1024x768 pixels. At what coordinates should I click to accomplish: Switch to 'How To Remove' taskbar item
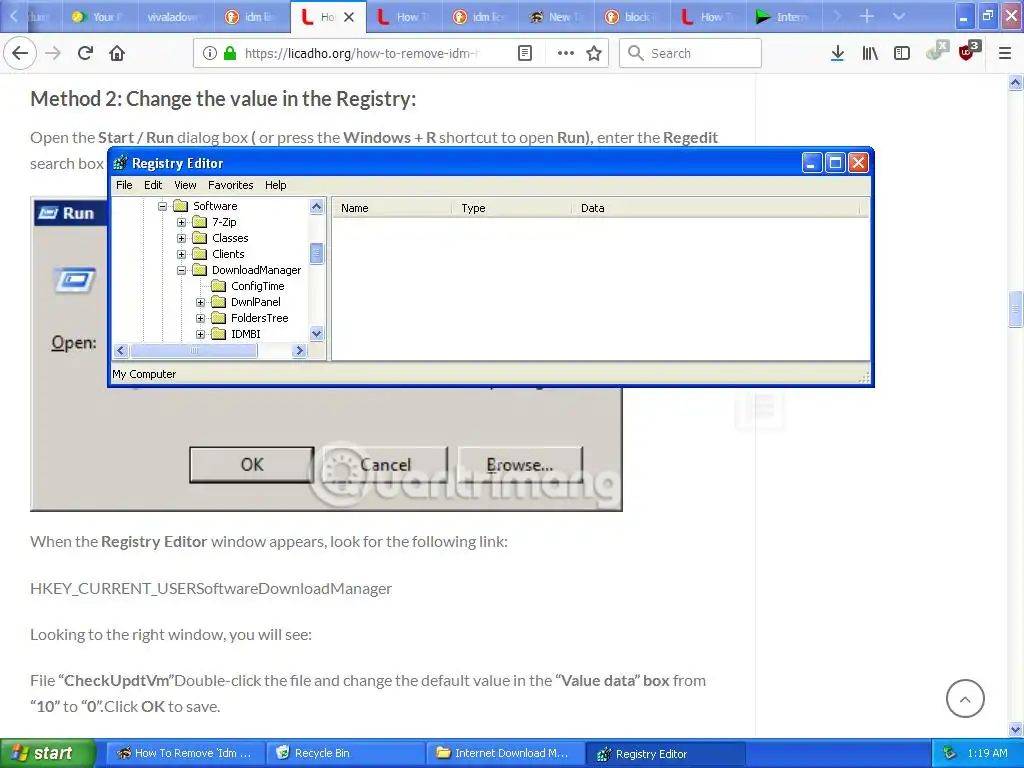pyautogui.click(x=185, y=753)
